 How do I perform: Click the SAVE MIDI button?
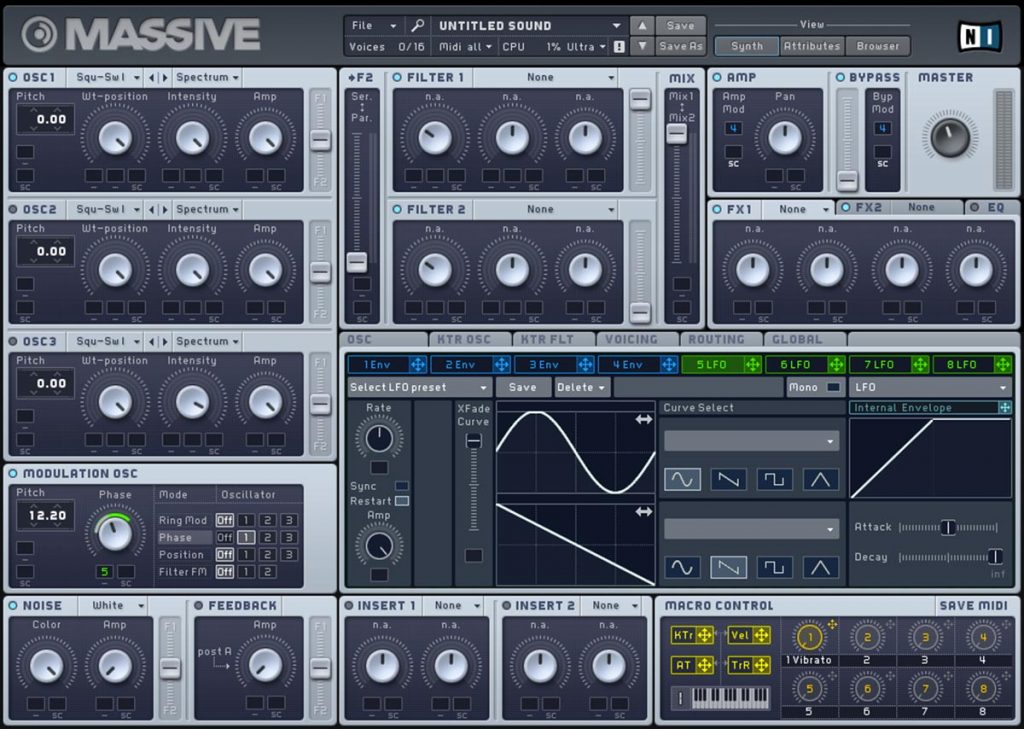tap(973, 606)
